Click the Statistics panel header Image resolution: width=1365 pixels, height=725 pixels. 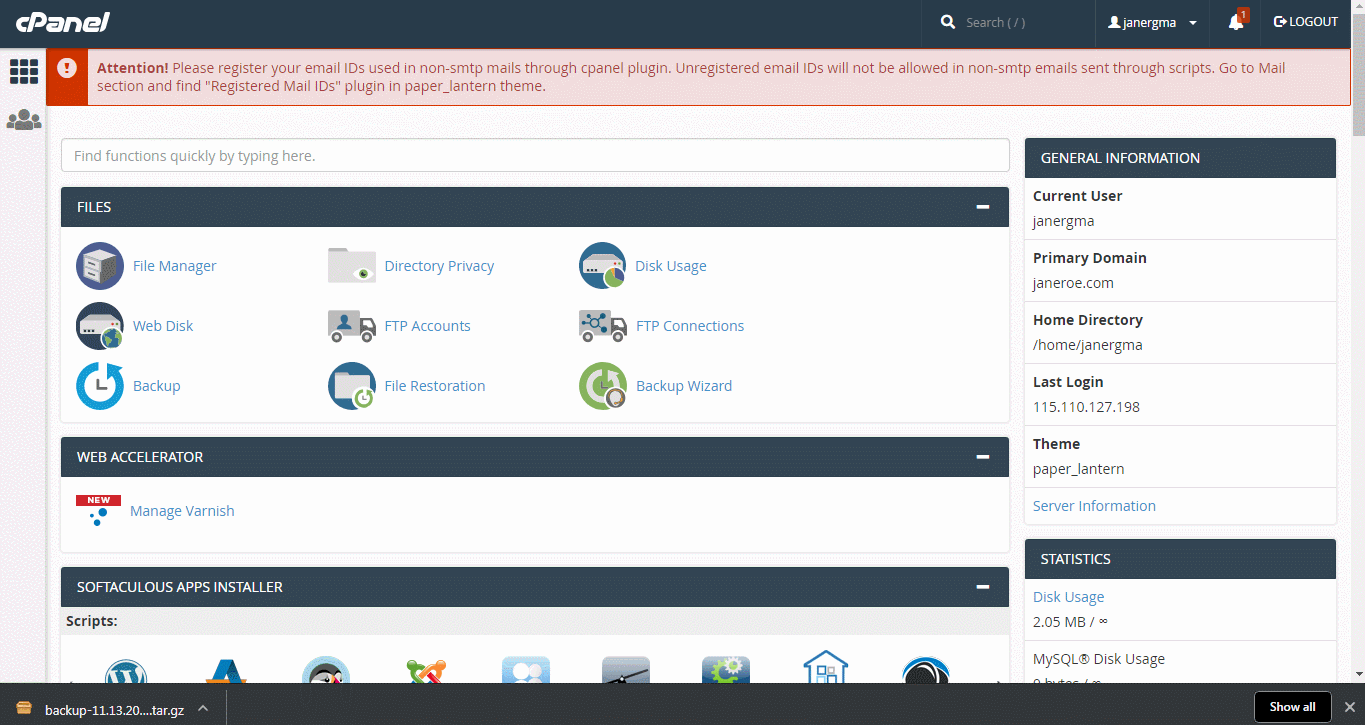point(1180,559)
